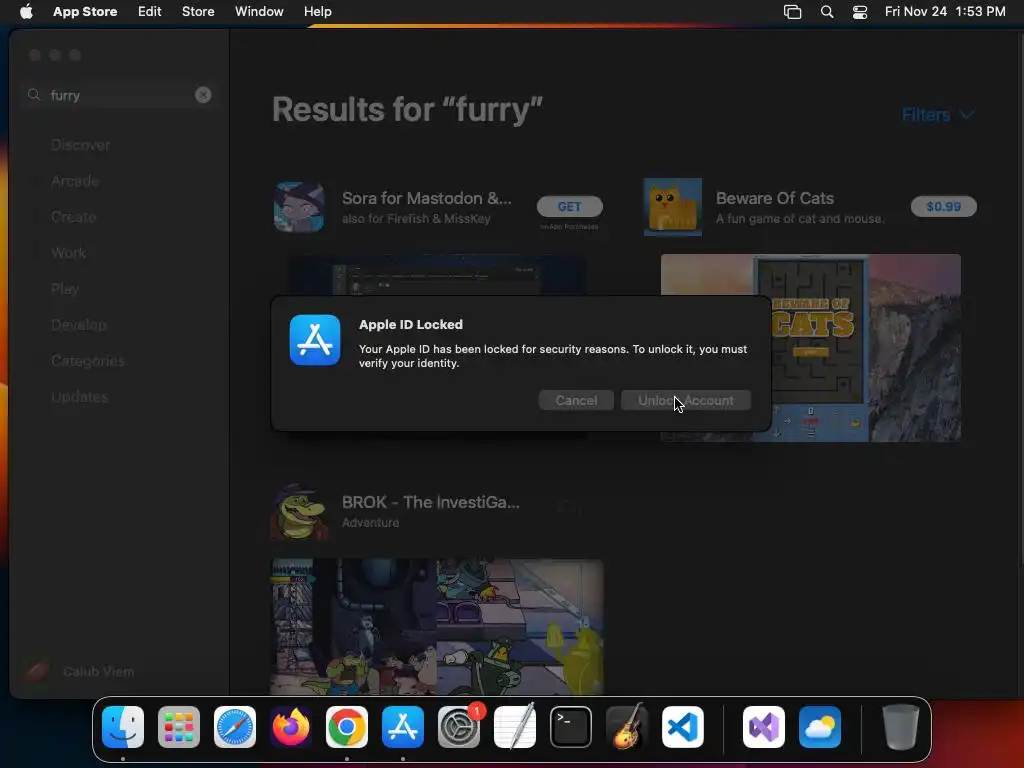Click the App Store icon in dialog
The height and width of the screenshot is (768, 1024).
[315, 340]
